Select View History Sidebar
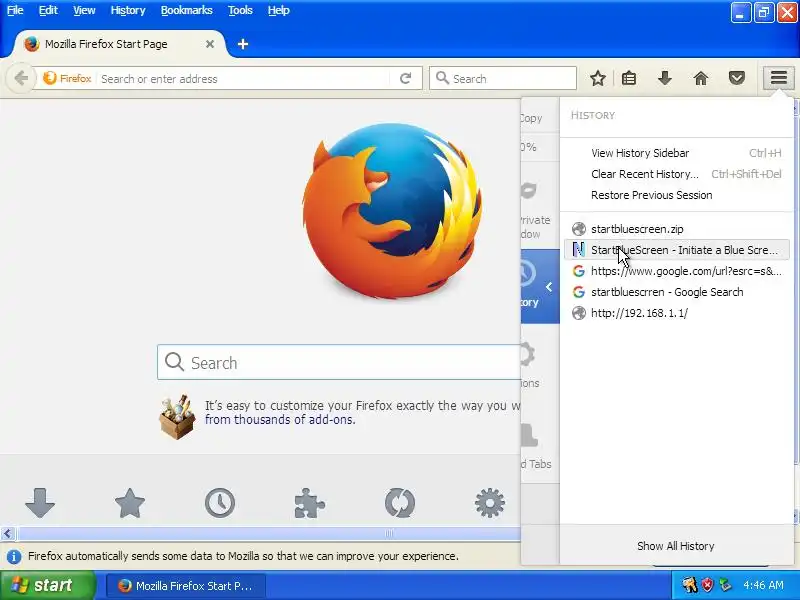 pyautogui.click(x=677, y=153)
